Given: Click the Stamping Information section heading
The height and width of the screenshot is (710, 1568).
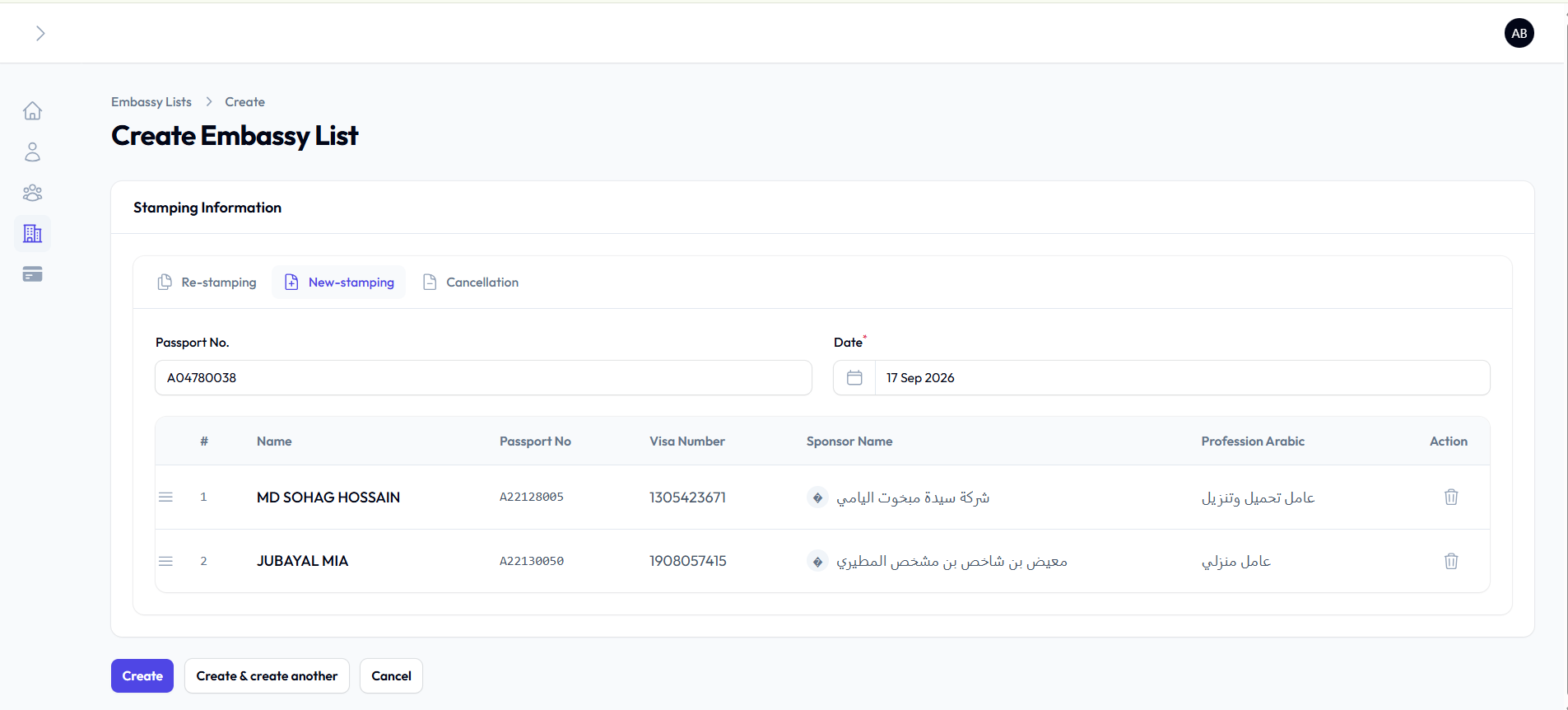Looking at the screenshot, I should click(207, 208).
